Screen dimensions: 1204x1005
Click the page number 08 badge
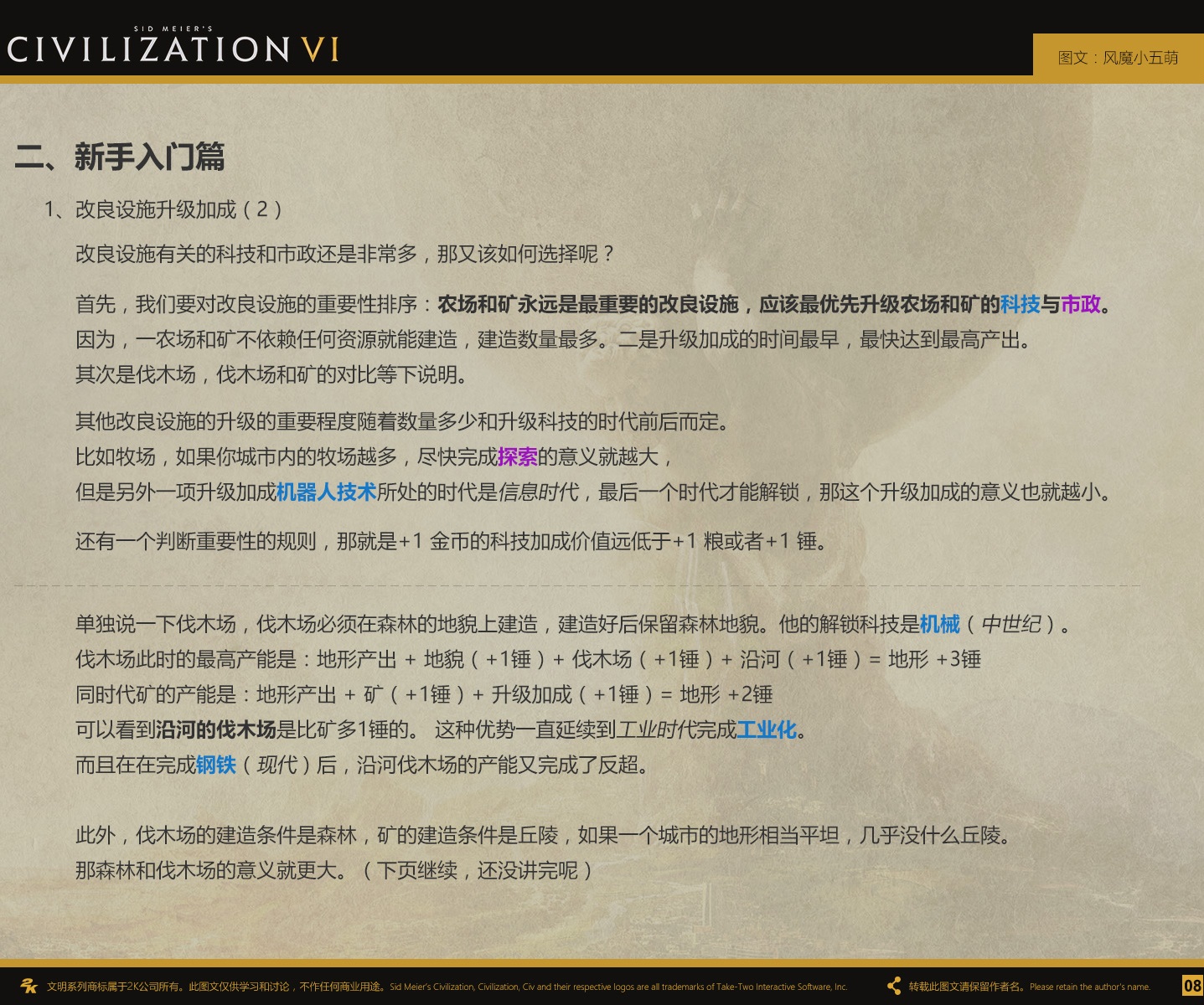1191,986
